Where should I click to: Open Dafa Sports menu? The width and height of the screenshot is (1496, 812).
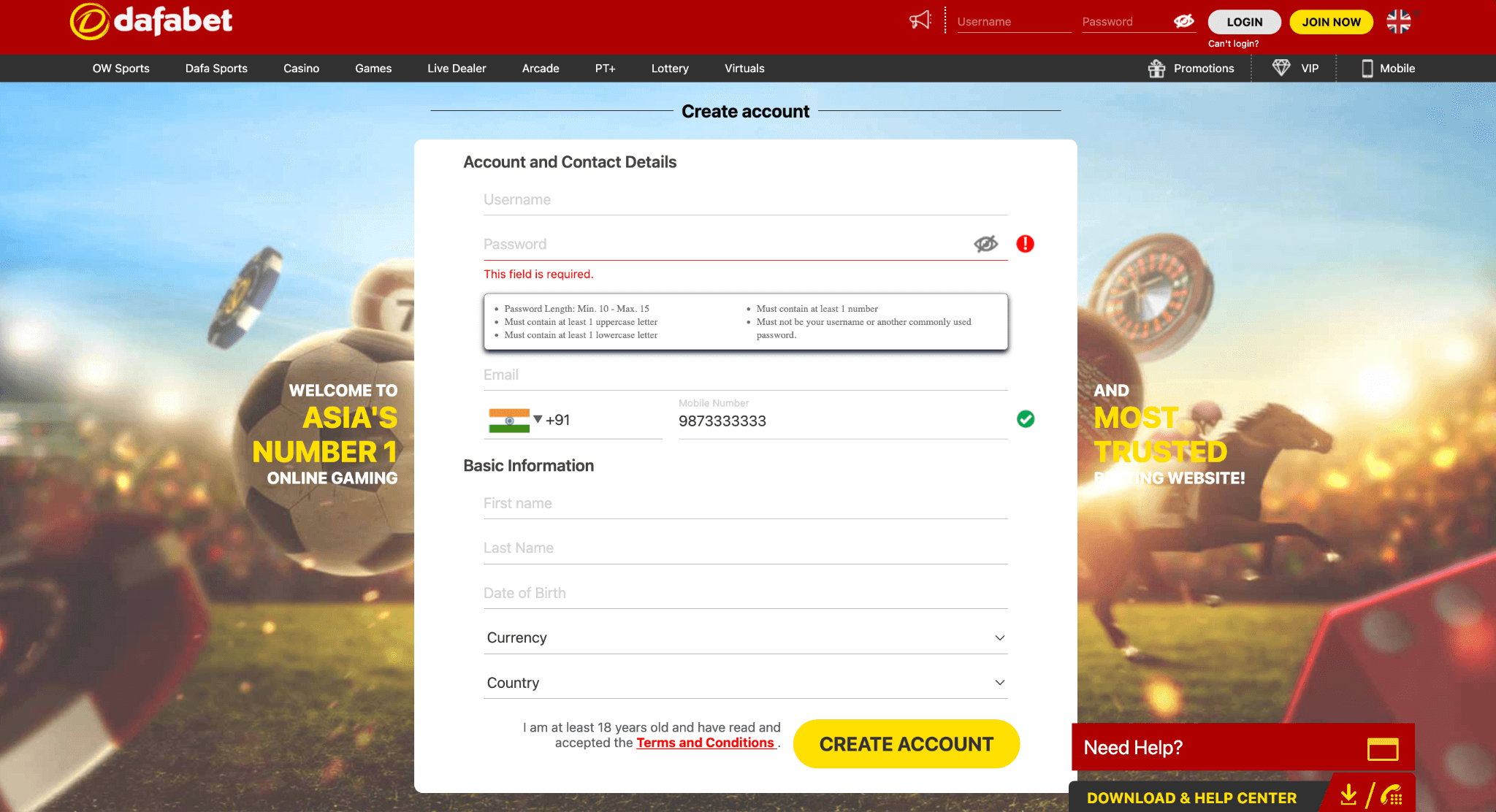216,69
